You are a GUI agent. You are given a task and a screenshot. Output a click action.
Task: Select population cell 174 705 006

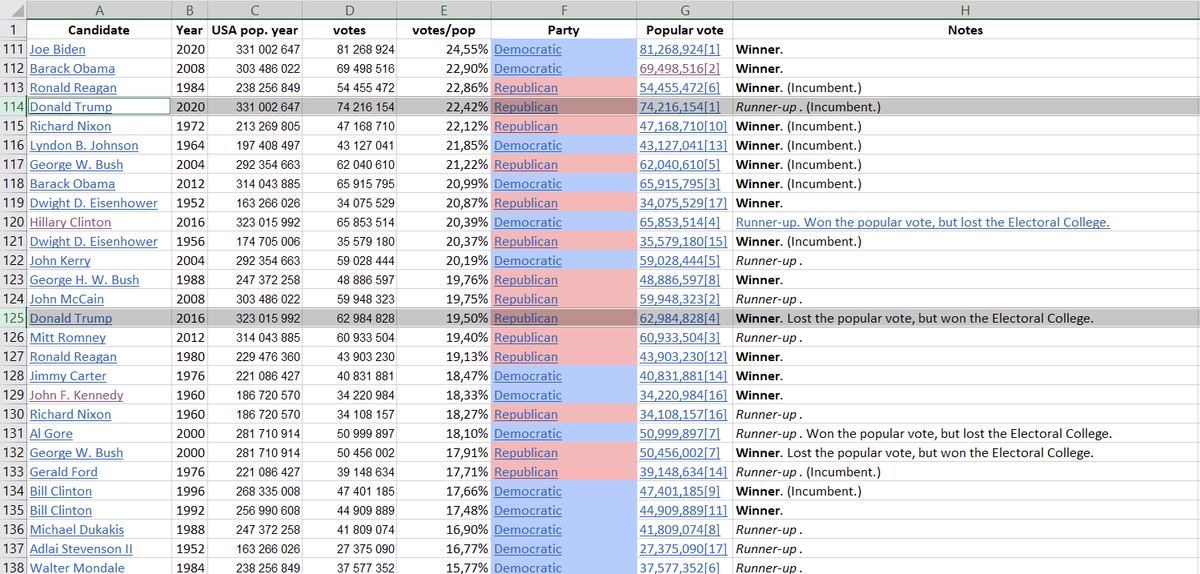point(255,241)
